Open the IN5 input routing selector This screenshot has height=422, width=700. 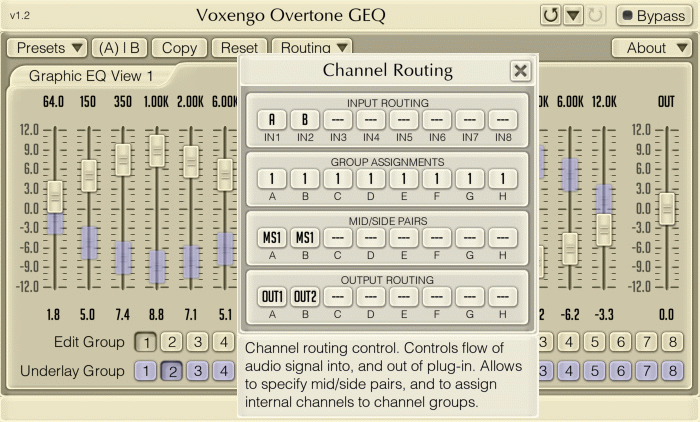pos(404,119)
